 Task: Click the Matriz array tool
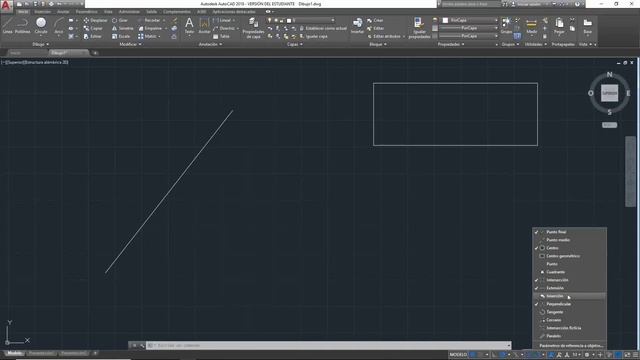[x=148, y=36]
